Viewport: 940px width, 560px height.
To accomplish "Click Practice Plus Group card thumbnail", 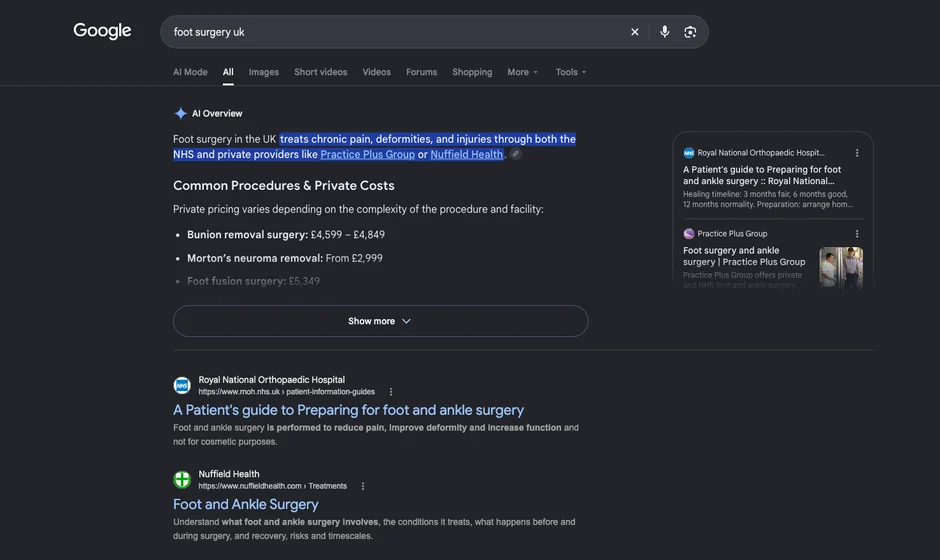I will 841,267.
